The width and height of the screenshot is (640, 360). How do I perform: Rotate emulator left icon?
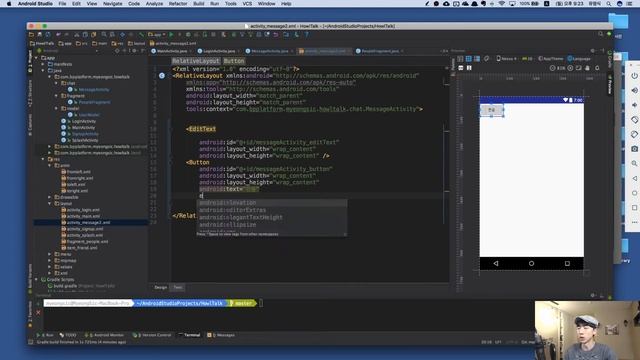click(x=634, y=120)
